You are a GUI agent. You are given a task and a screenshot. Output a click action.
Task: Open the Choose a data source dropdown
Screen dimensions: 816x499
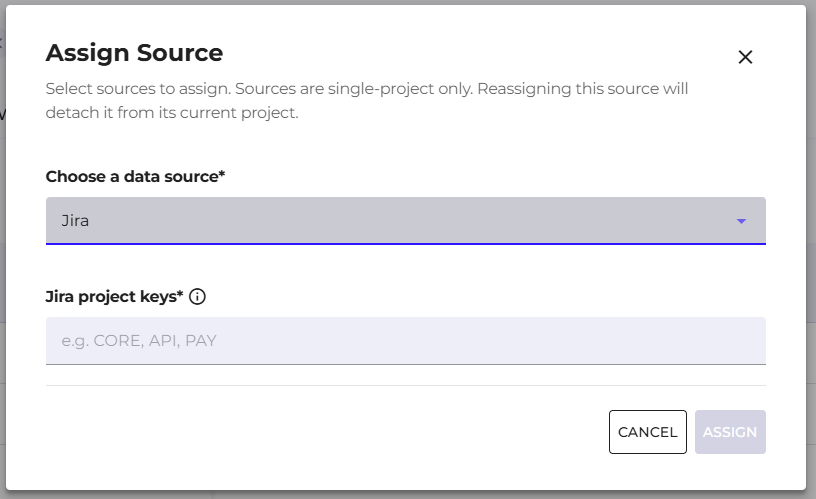[x=405, y=221]
